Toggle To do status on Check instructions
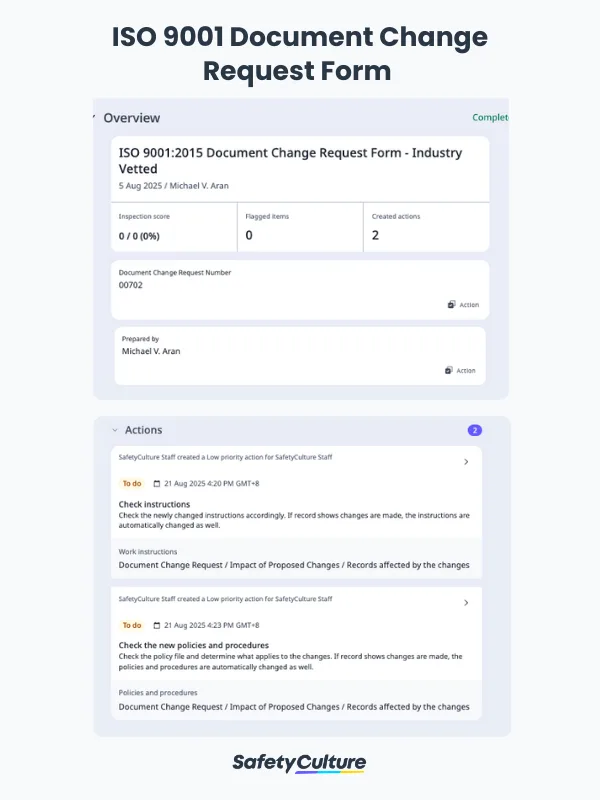Image resolution: width=600 pixels, height=800 pixels. [131, 484]
